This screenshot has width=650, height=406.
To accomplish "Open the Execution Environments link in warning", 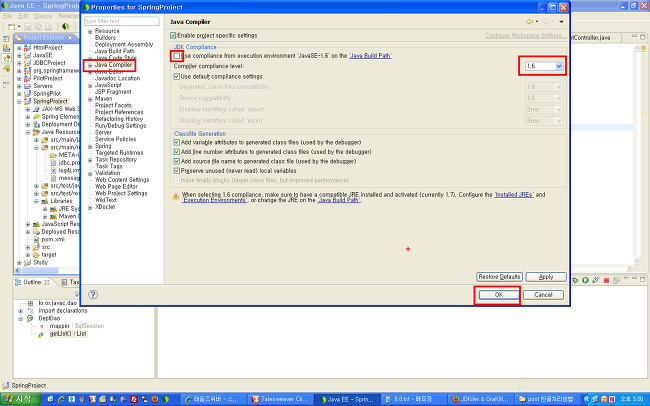I will point(214,200).
